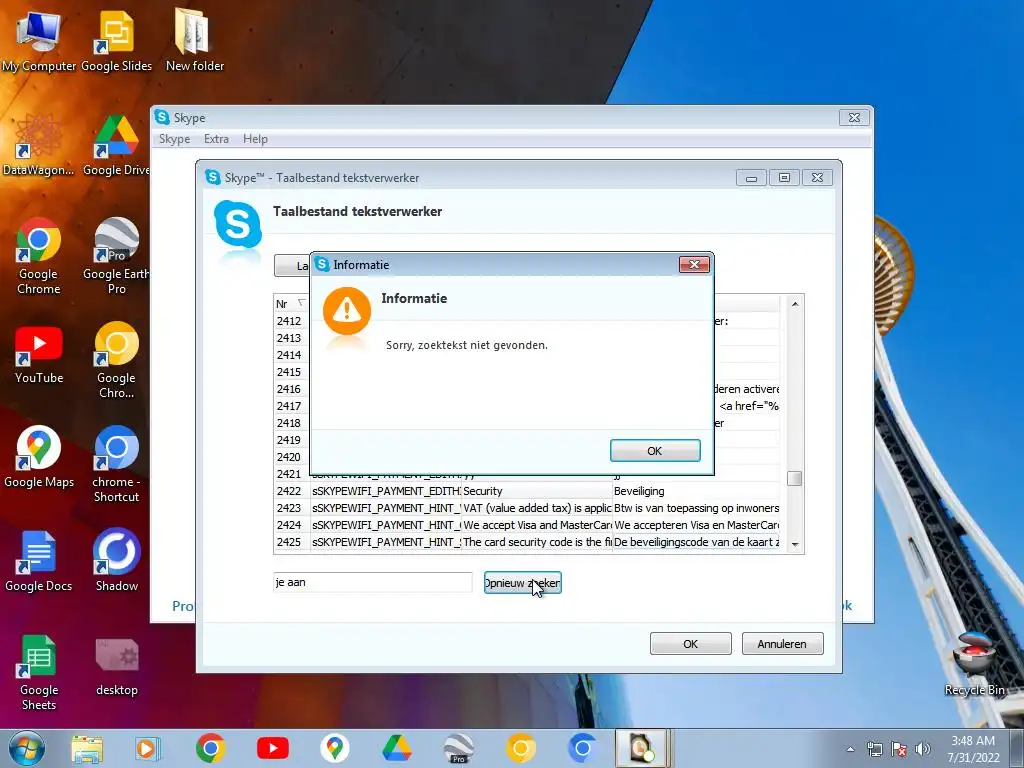Screen dimensions: 1024x768
Task: Open the YouTube desktop shortcut
Action: tap(39, 356)
